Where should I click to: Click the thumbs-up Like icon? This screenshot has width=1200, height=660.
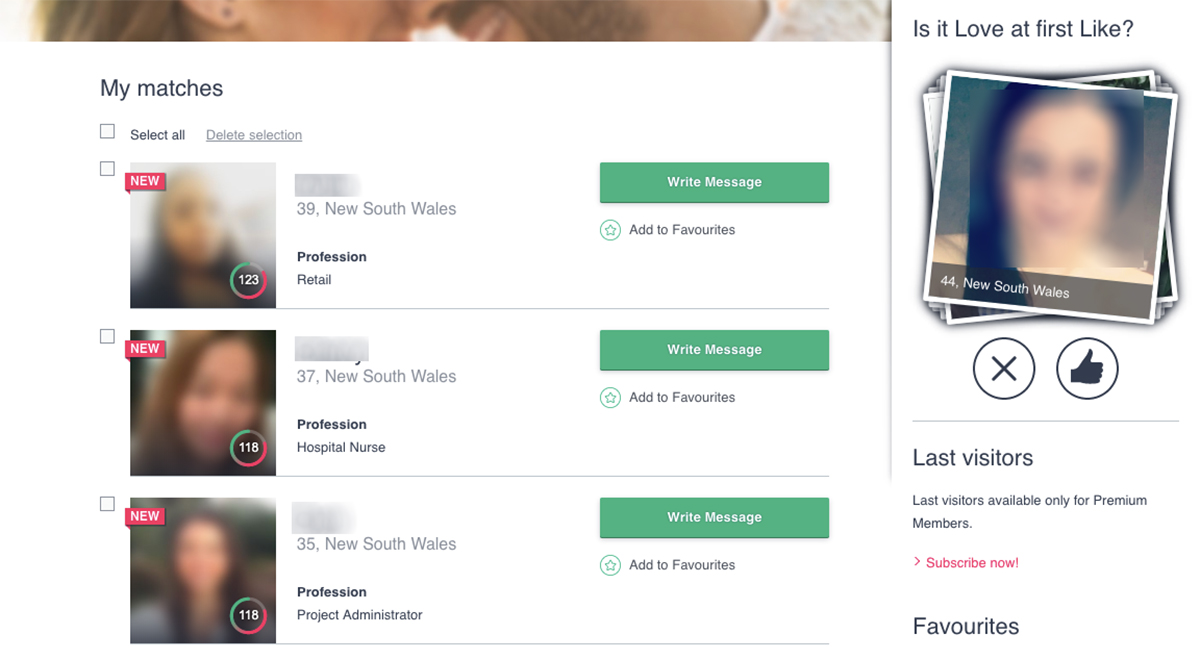coord(1087,369)
